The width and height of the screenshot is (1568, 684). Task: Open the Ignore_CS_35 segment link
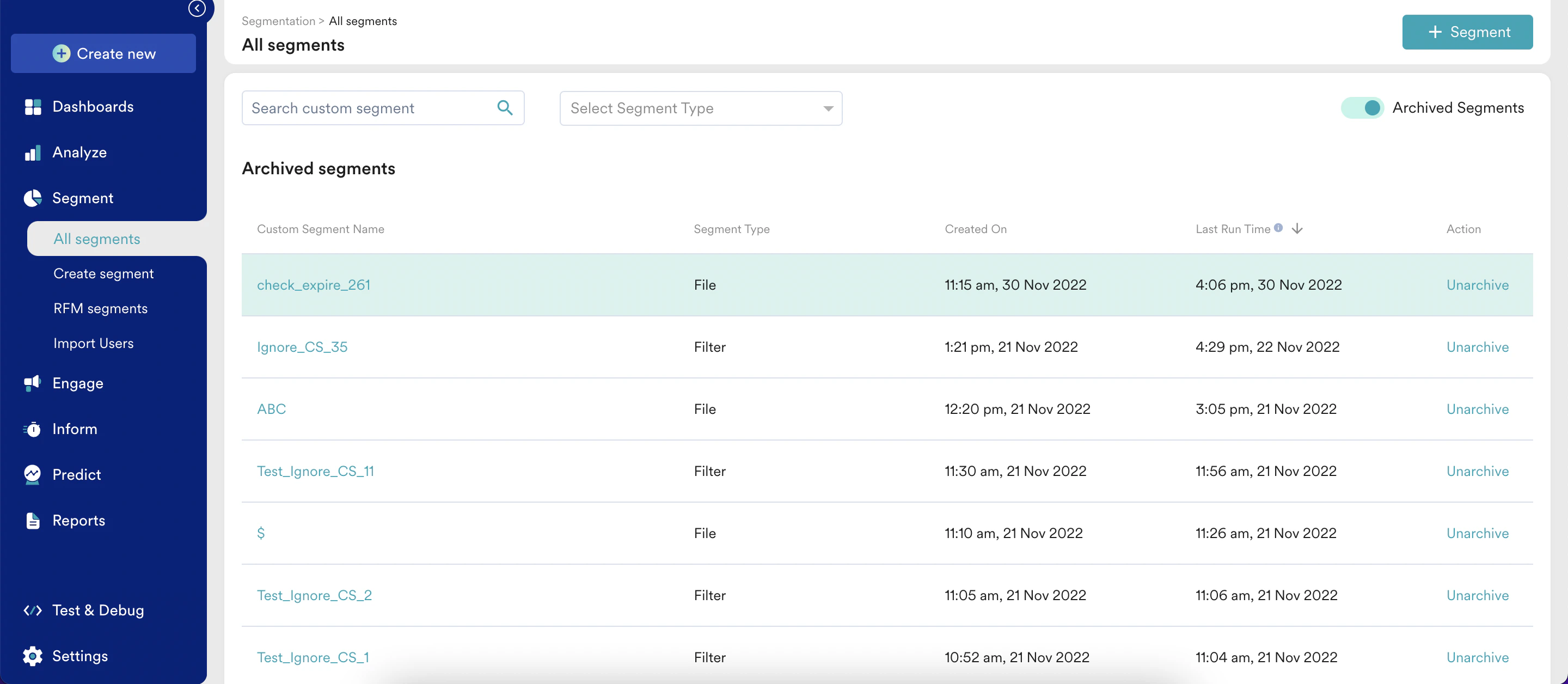point(302,346)
